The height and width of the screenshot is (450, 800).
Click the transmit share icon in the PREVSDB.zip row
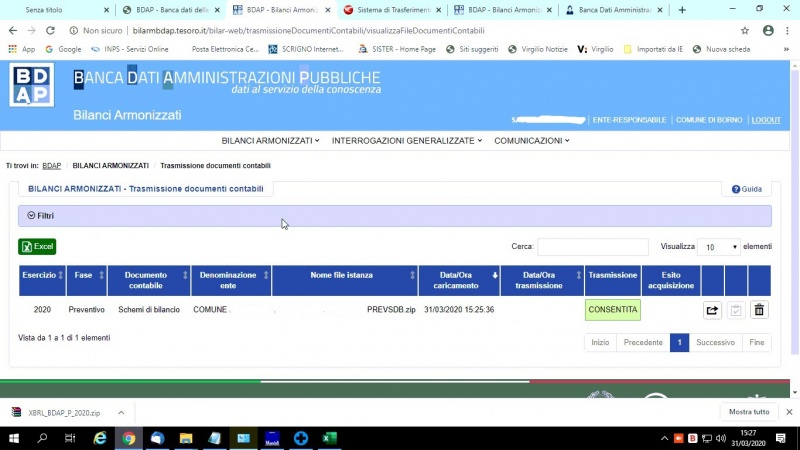712,310
